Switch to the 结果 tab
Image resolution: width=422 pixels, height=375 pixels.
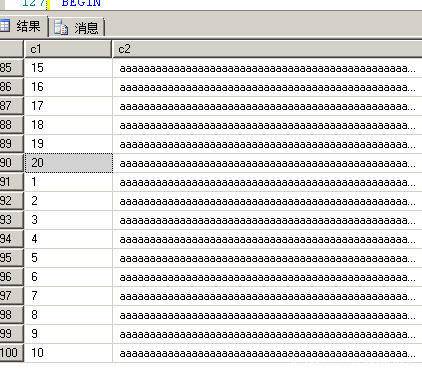coord(23,26)
